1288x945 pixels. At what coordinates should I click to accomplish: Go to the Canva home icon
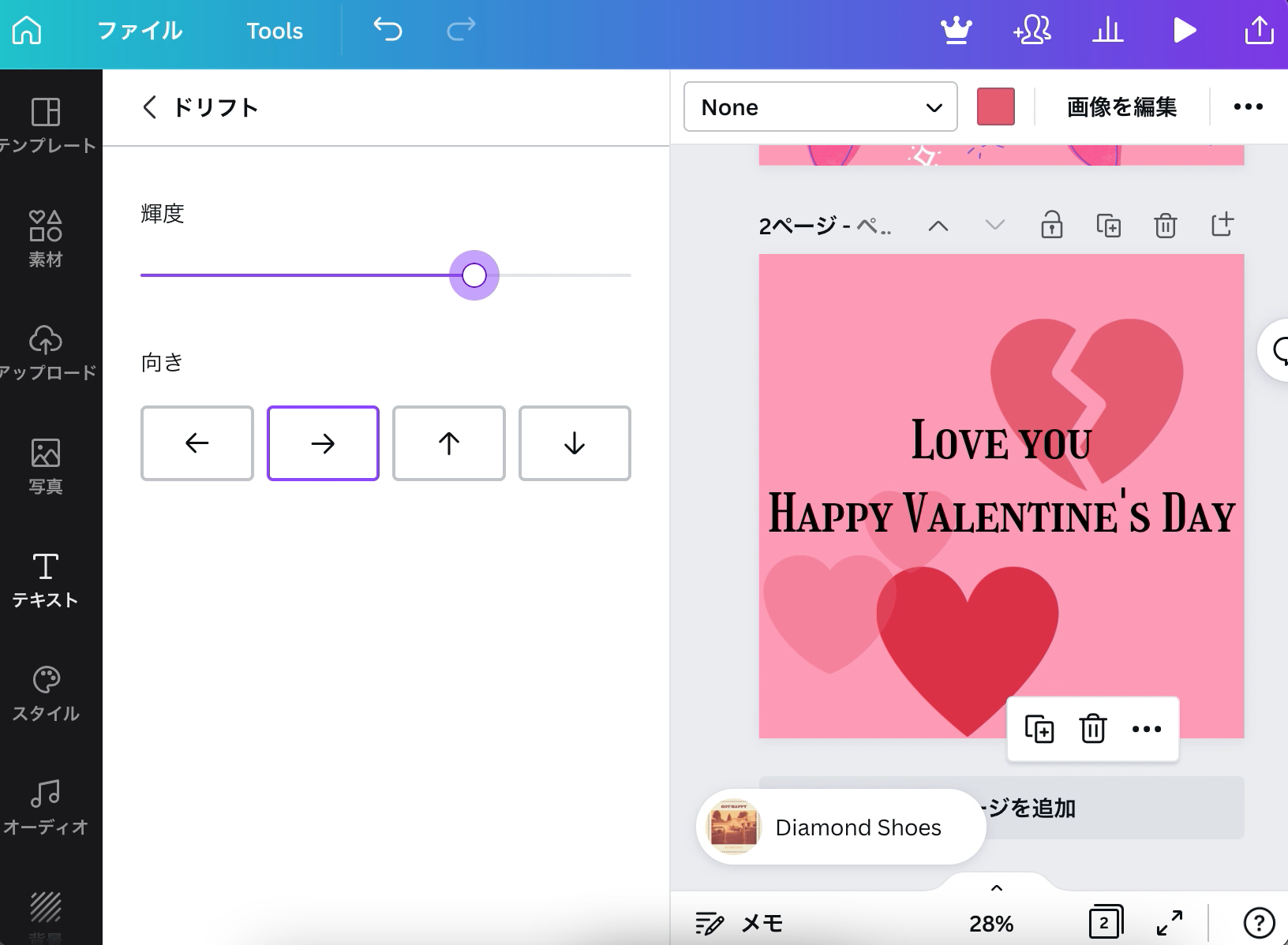pyautogui.click(x=27, y=31)
